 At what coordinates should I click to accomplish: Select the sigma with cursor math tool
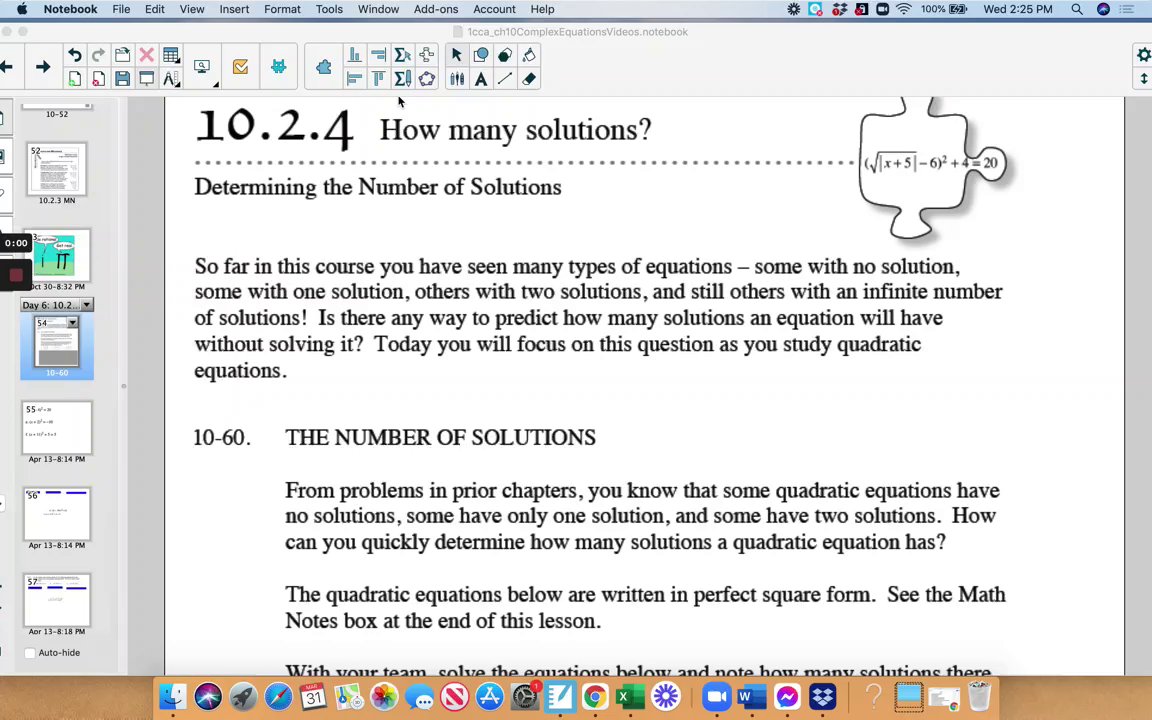click(x=403, y=55)
